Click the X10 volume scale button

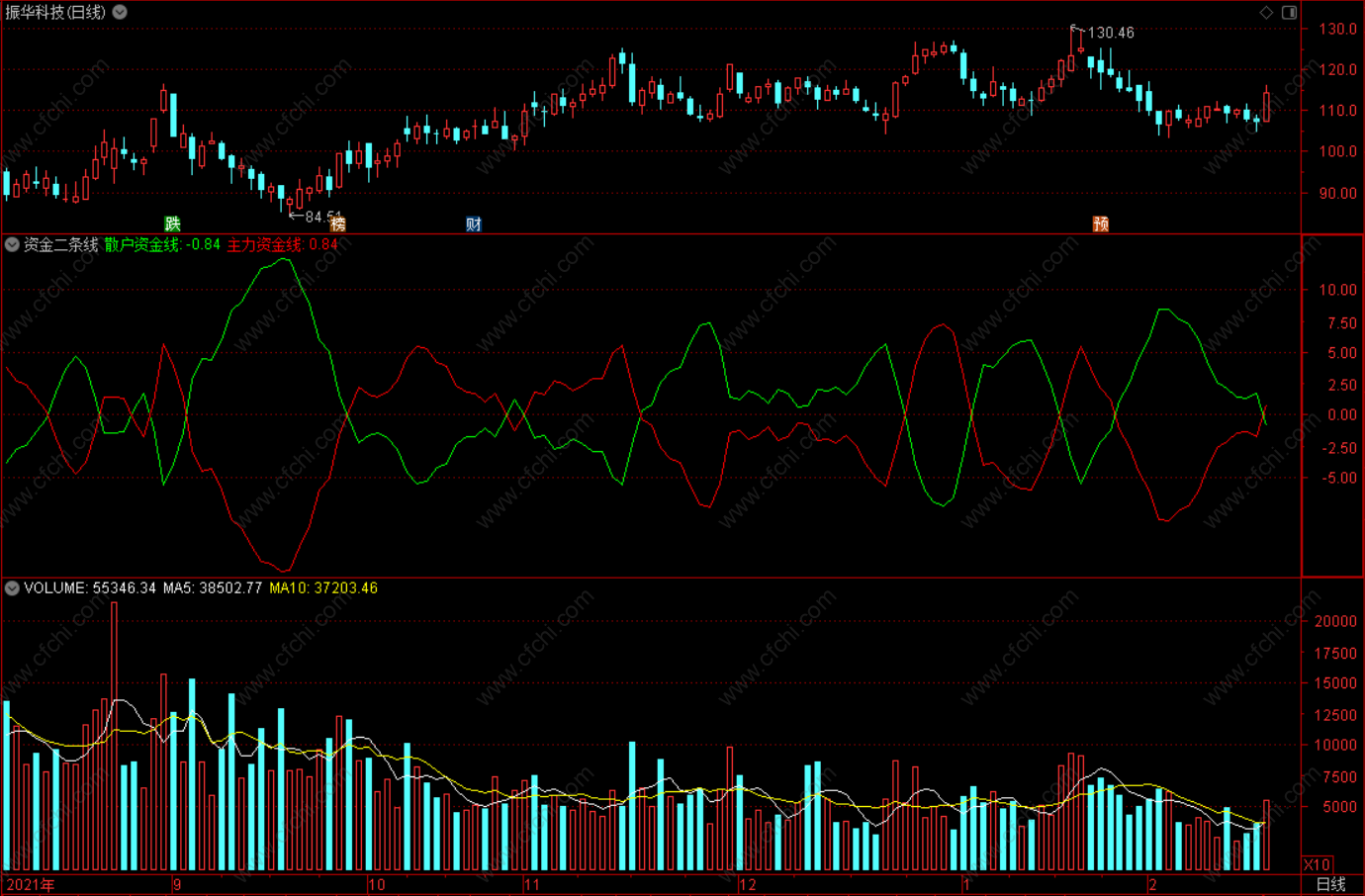[x=1318, y=864]
